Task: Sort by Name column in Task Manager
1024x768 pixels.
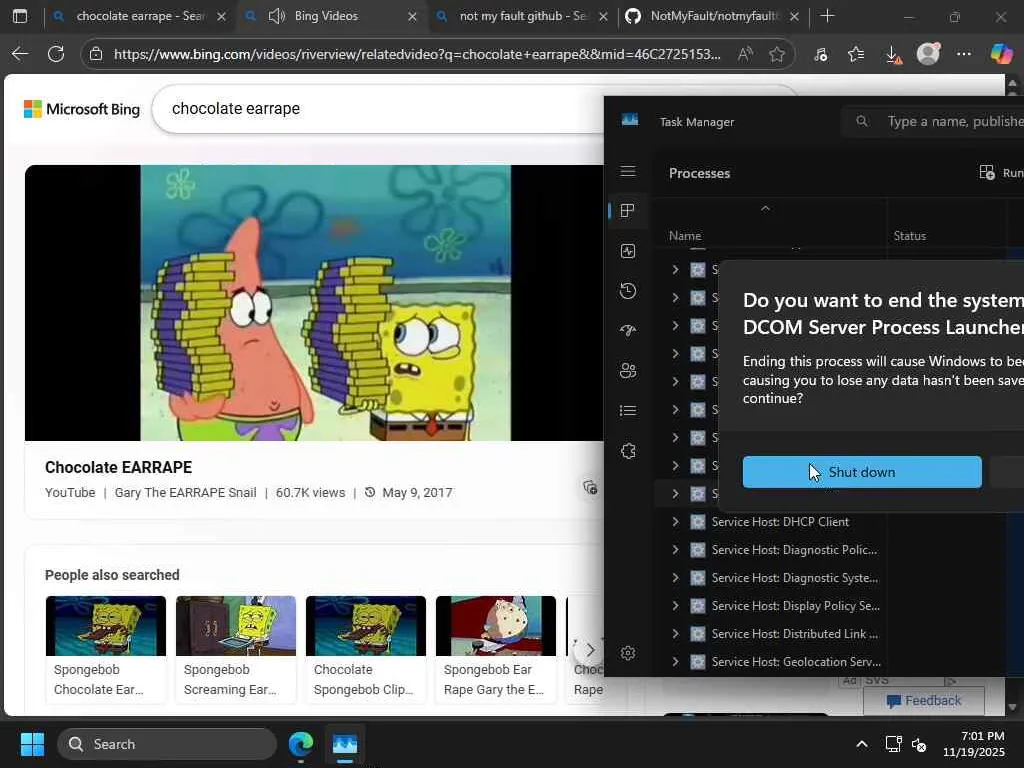Action: pyautogui.click(x=685, y=236)
